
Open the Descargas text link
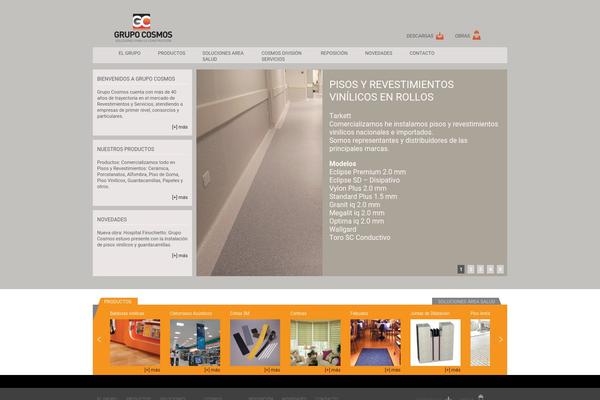(419, 36)
